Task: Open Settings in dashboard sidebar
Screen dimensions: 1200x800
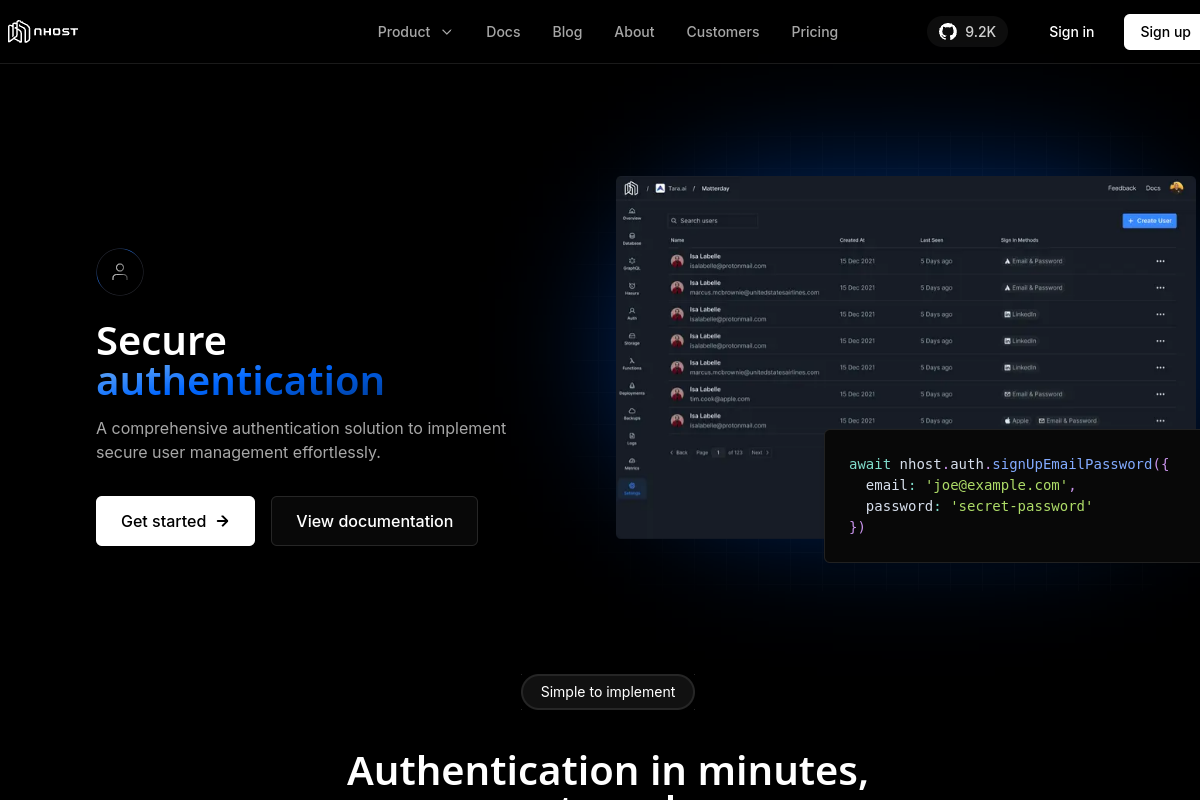Action: [x=632, y=489]
